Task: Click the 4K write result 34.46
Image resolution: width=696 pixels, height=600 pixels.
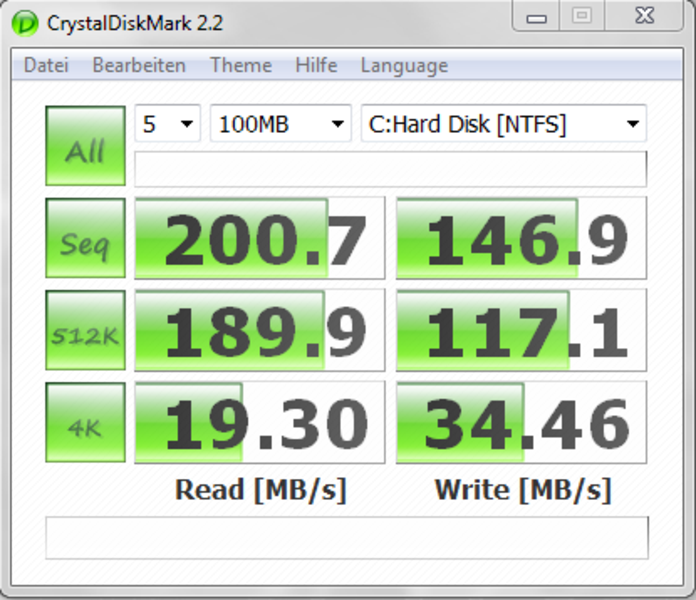Action: coord(521,422)
